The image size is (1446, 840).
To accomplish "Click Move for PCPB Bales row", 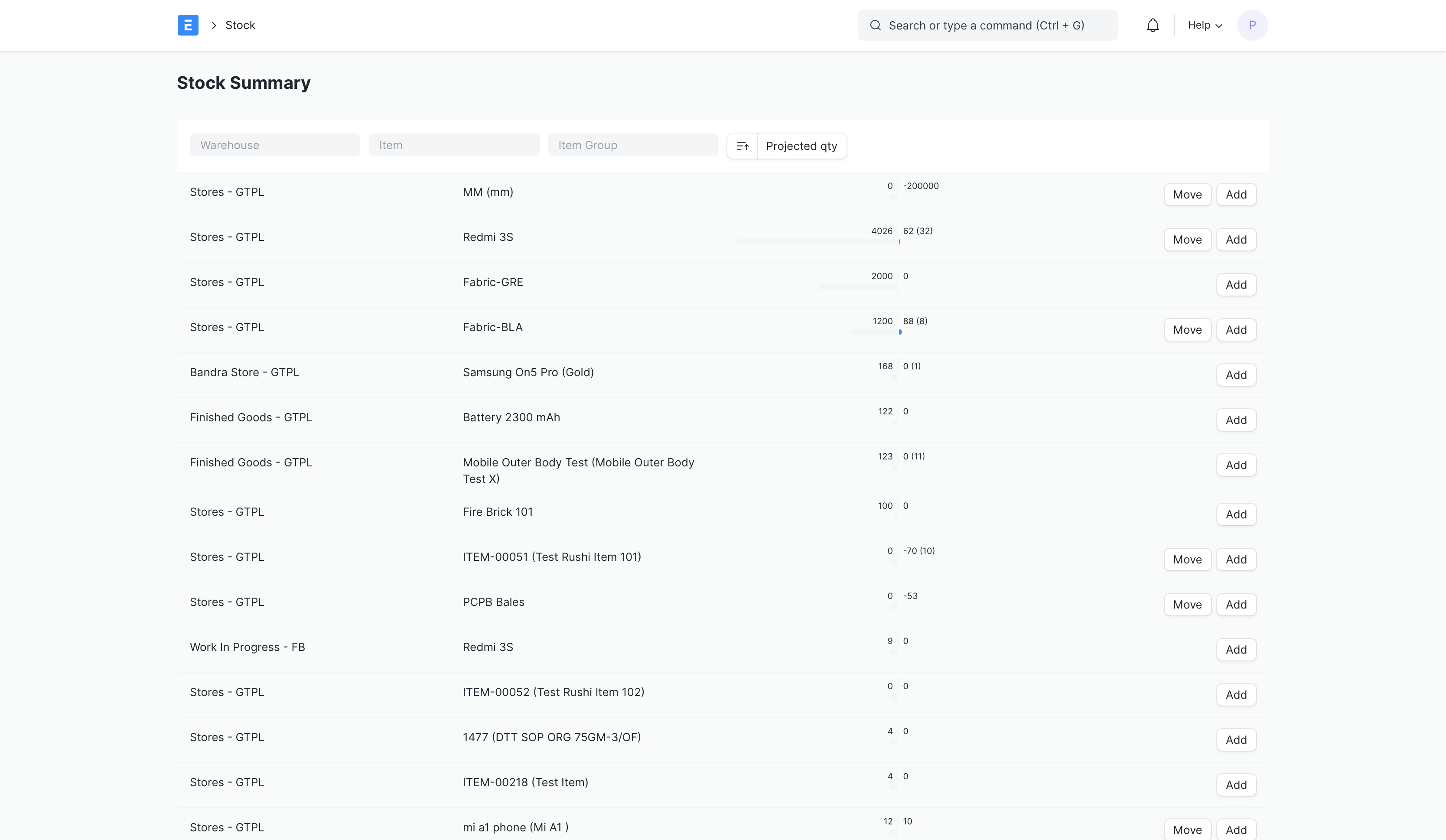I will tap(1187, 605).
